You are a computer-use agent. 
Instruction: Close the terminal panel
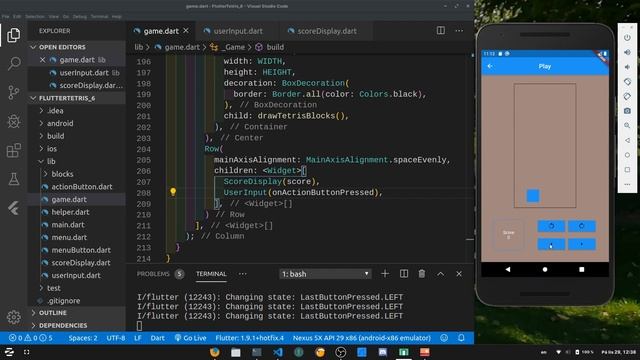coord(459,274)
